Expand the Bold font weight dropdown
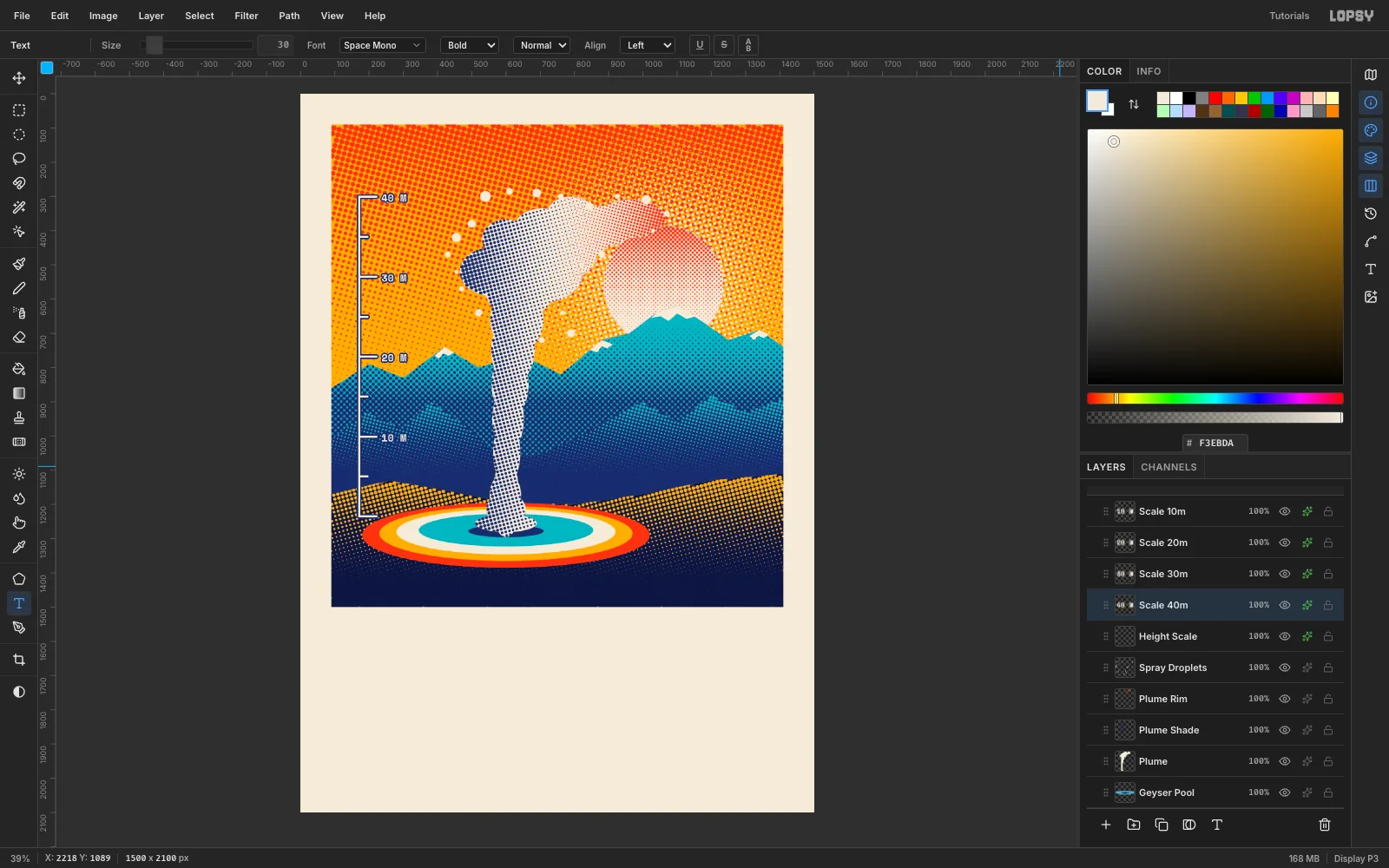Viewport: 1389px width, 868px height. 470,45
